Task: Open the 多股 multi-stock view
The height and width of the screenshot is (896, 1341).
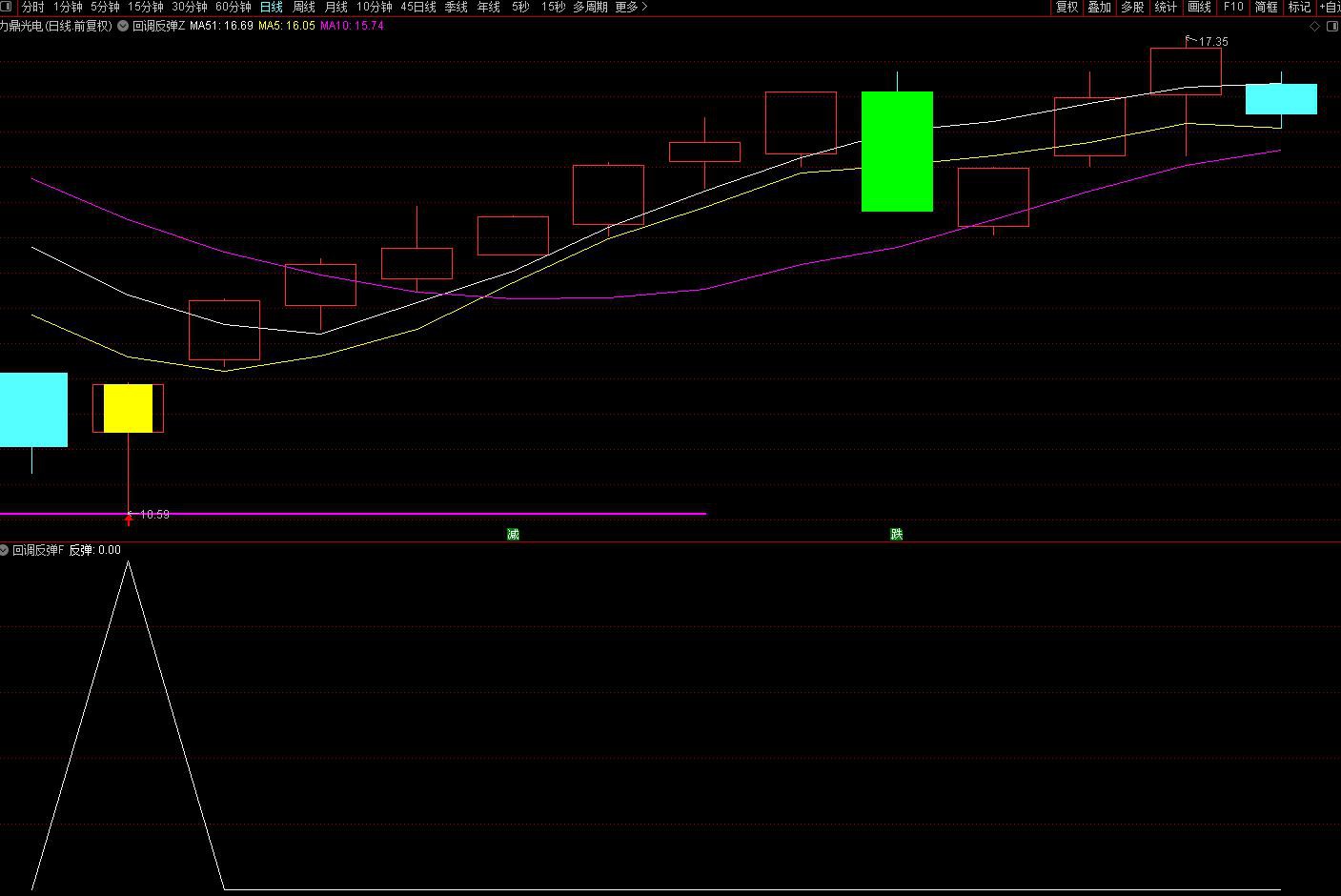Action: click(1132, 7)
